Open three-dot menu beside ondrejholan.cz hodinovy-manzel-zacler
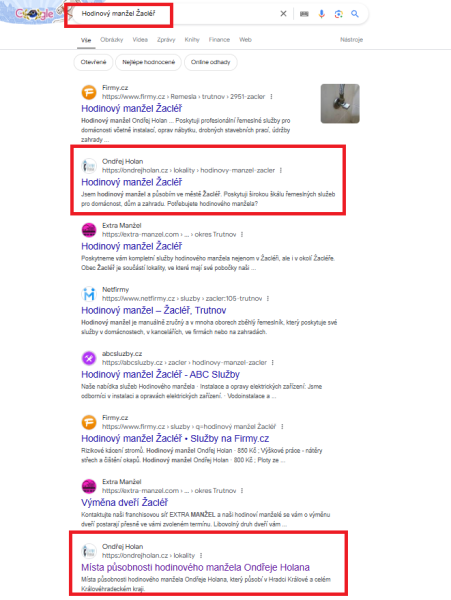This screenshot has width=451, height=600. pos(281,170)
